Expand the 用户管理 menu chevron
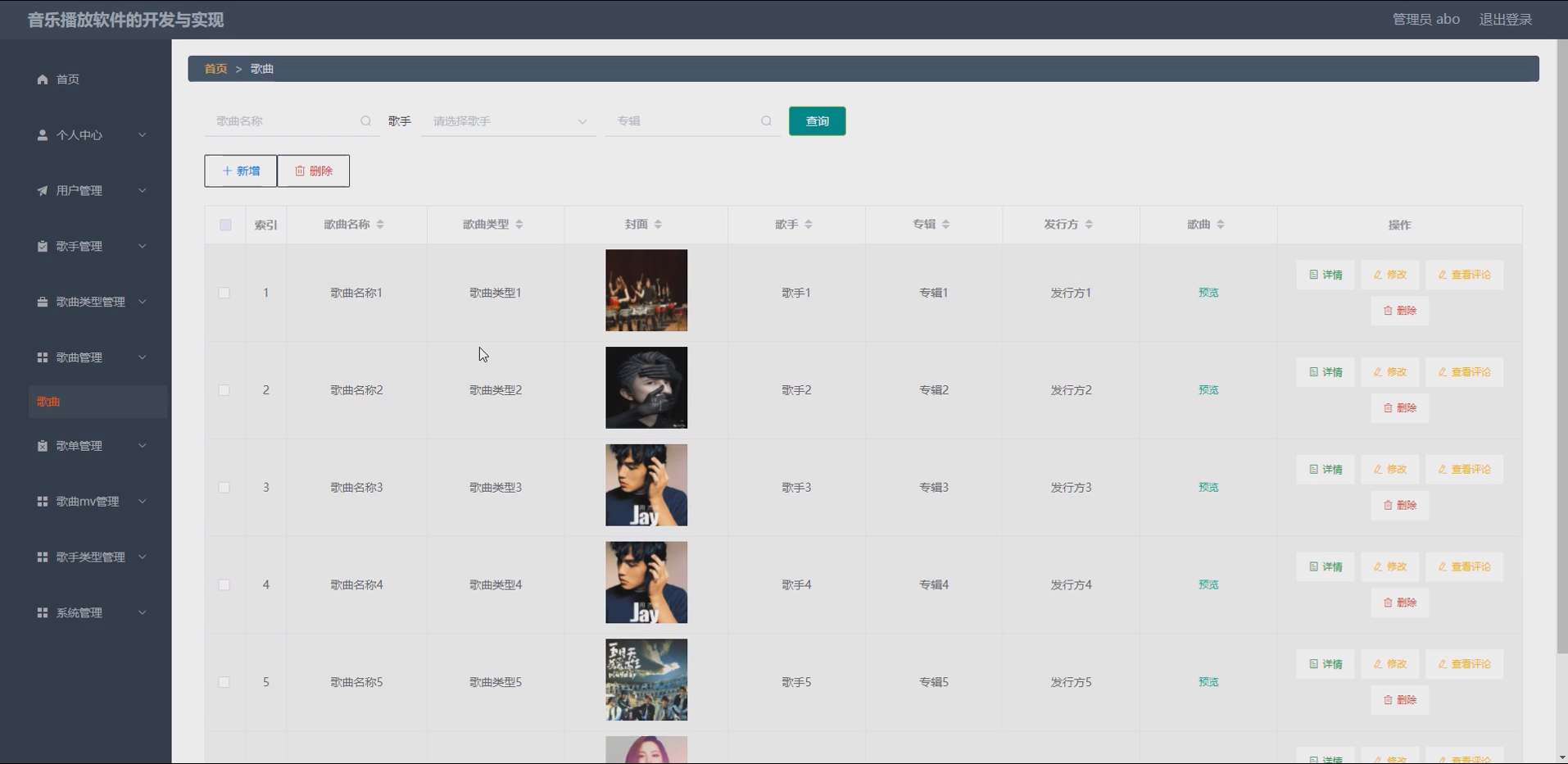 click(143, 191)
